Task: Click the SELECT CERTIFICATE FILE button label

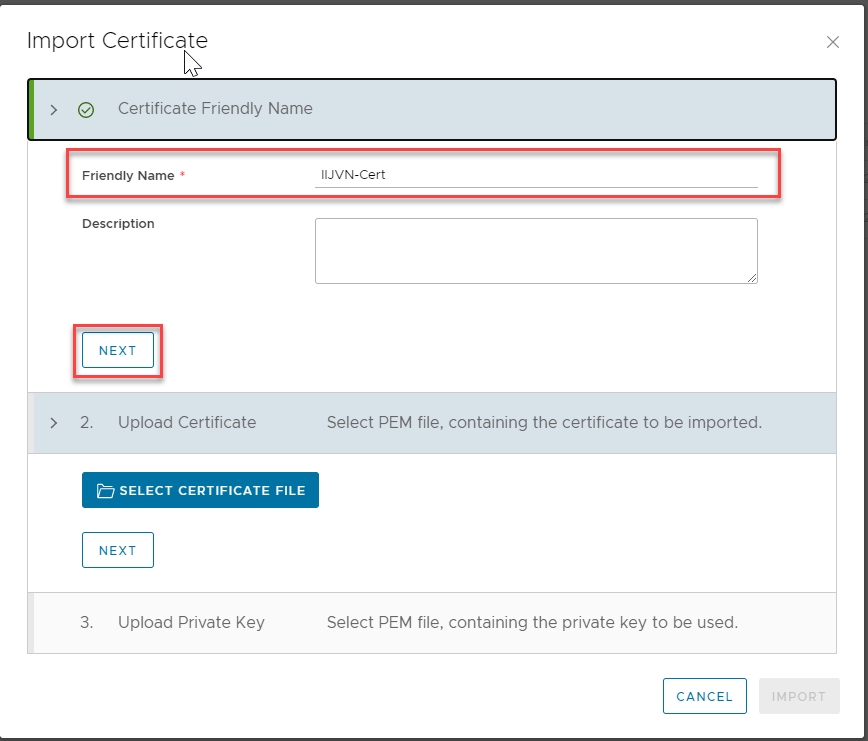Action: coord(212,491)
